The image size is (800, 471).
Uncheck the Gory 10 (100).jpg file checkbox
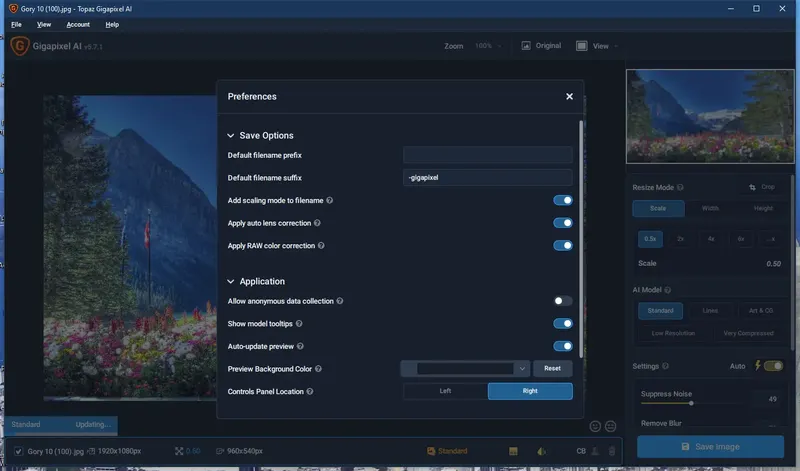pyautogui.click(x=18, y=451)
